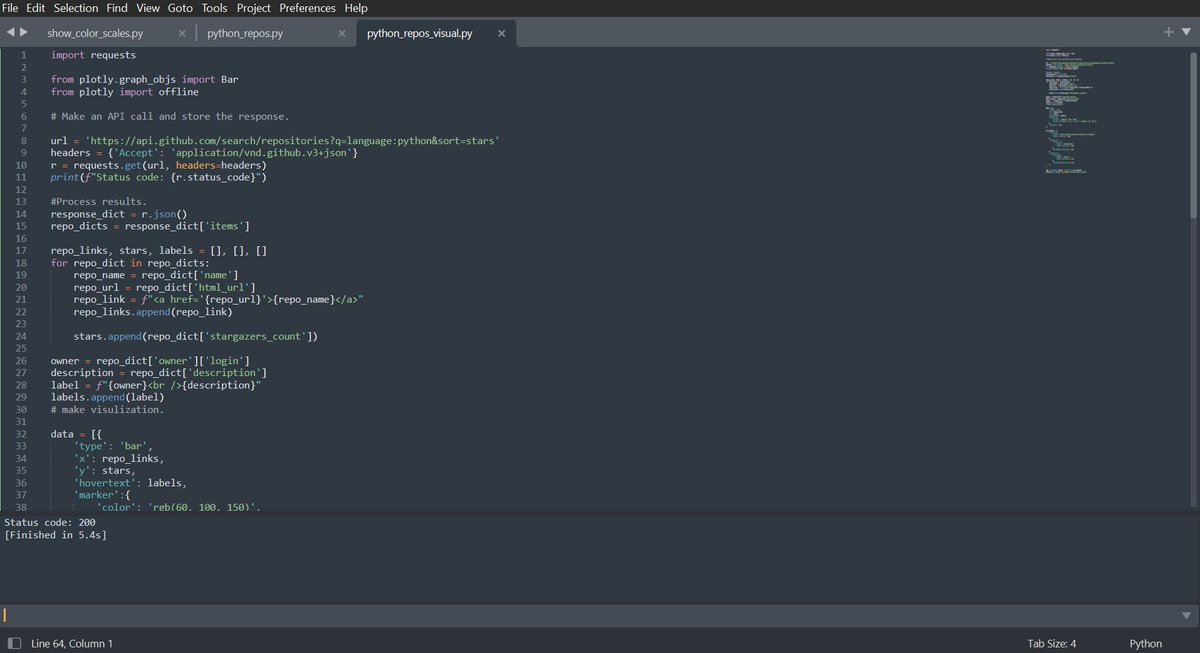
Task: Open the Help menu
Action: 356,7
